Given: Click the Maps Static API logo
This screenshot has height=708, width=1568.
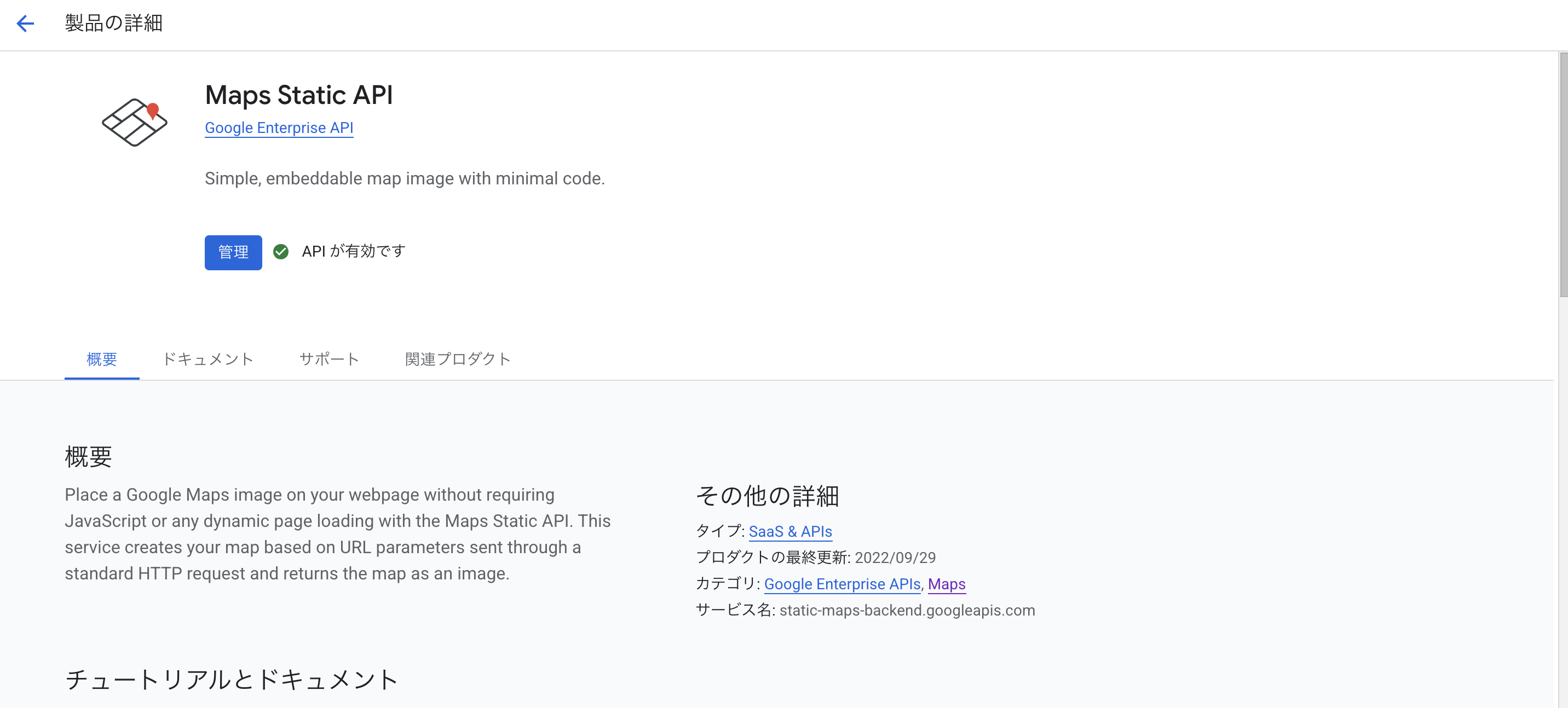Looking at the screenshot, I should point(135,121).
